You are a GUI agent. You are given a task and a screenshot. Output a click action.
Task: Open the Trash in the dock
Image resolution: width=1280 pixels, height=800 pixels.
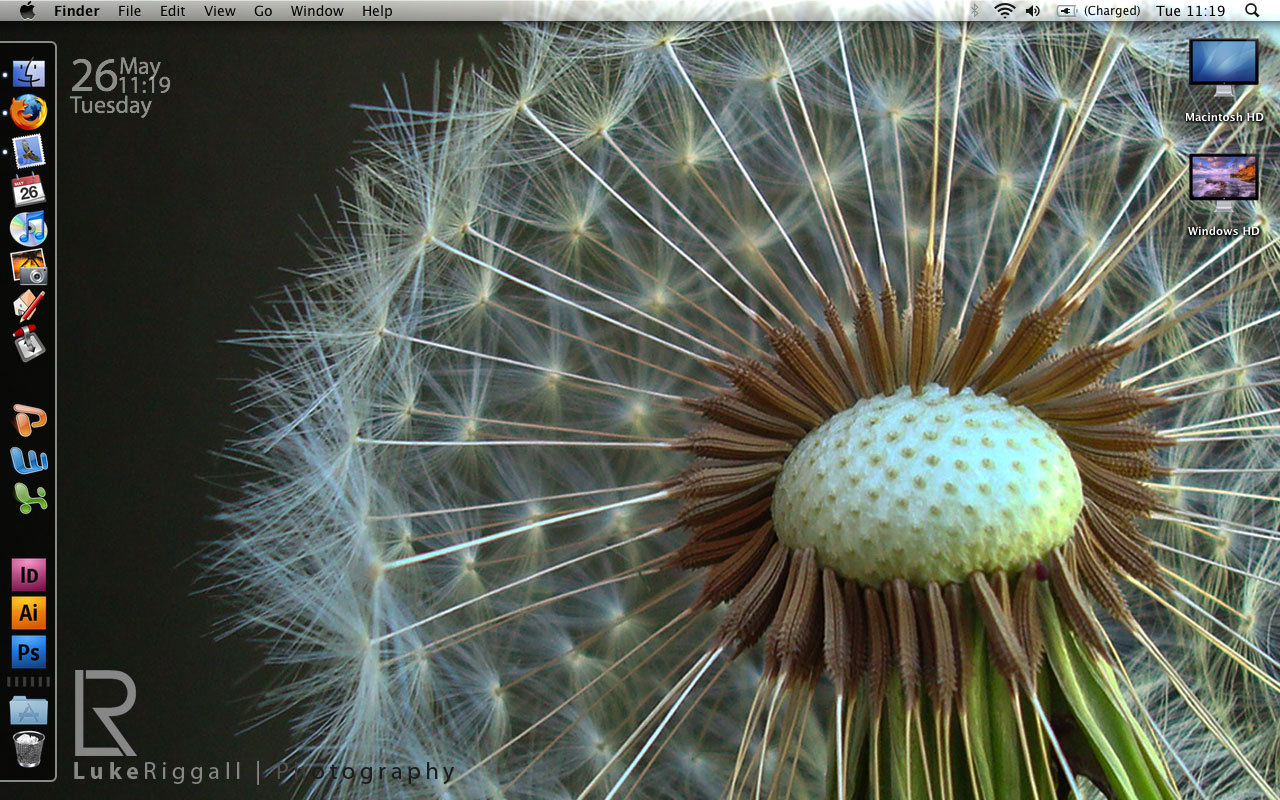point(29,749)
